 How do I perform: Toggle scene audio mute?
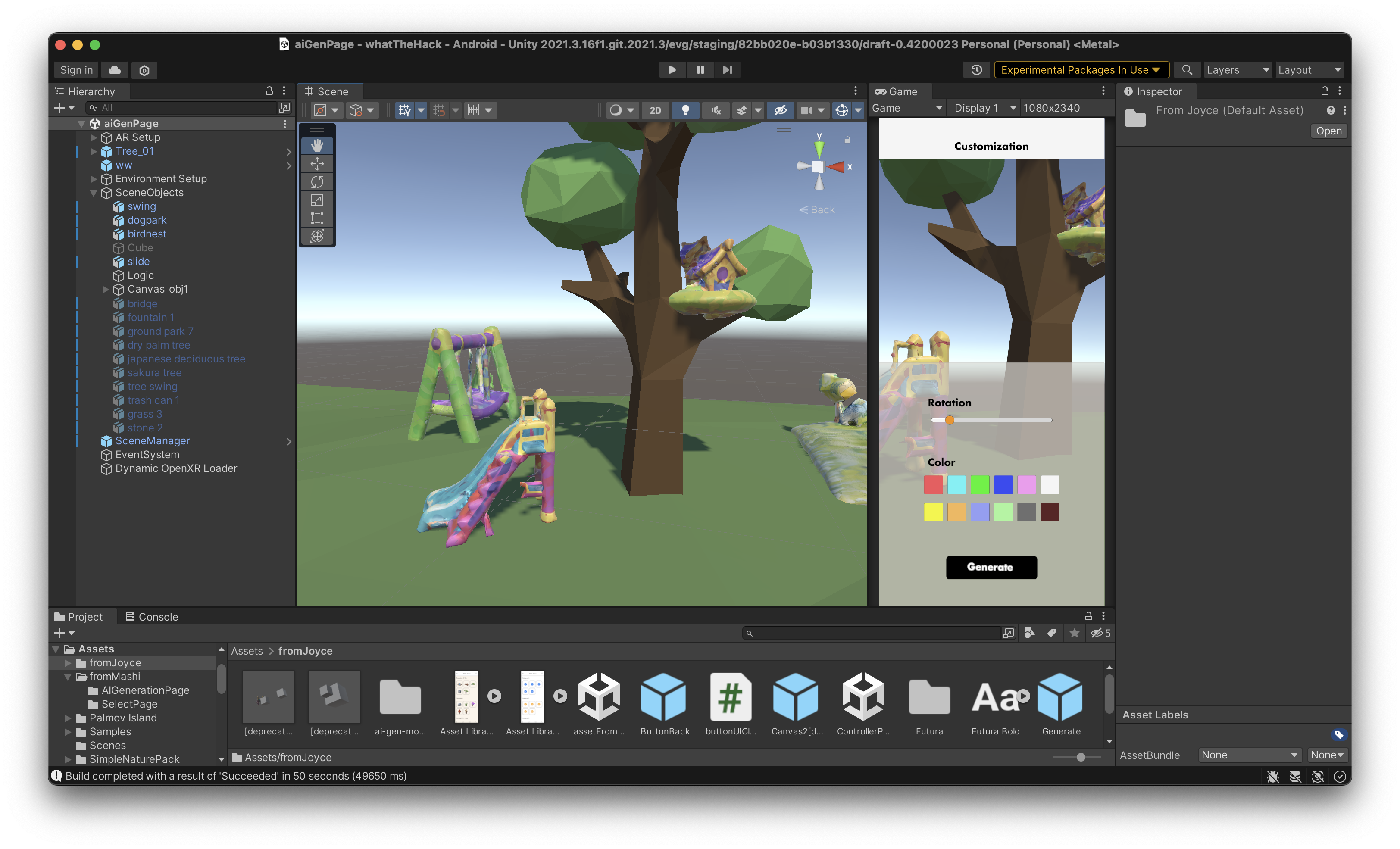[x=716, y=110]
